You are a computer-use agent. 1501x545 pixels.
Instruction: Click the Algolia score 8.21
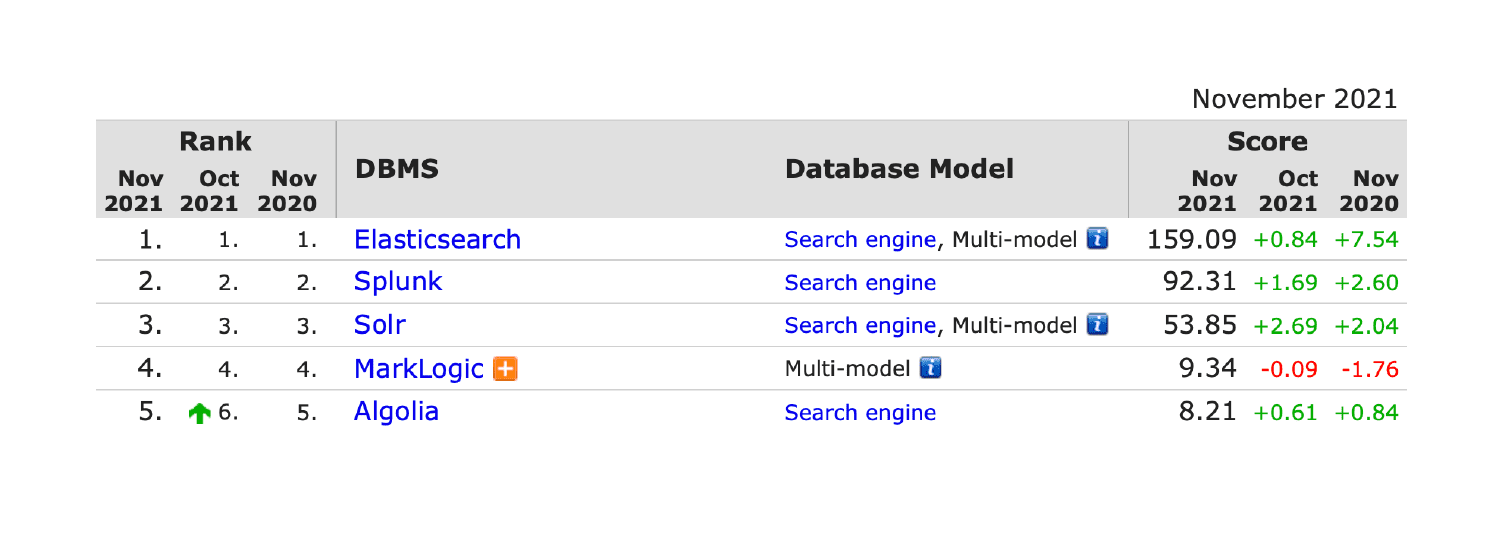click(x=1209, y=412)
